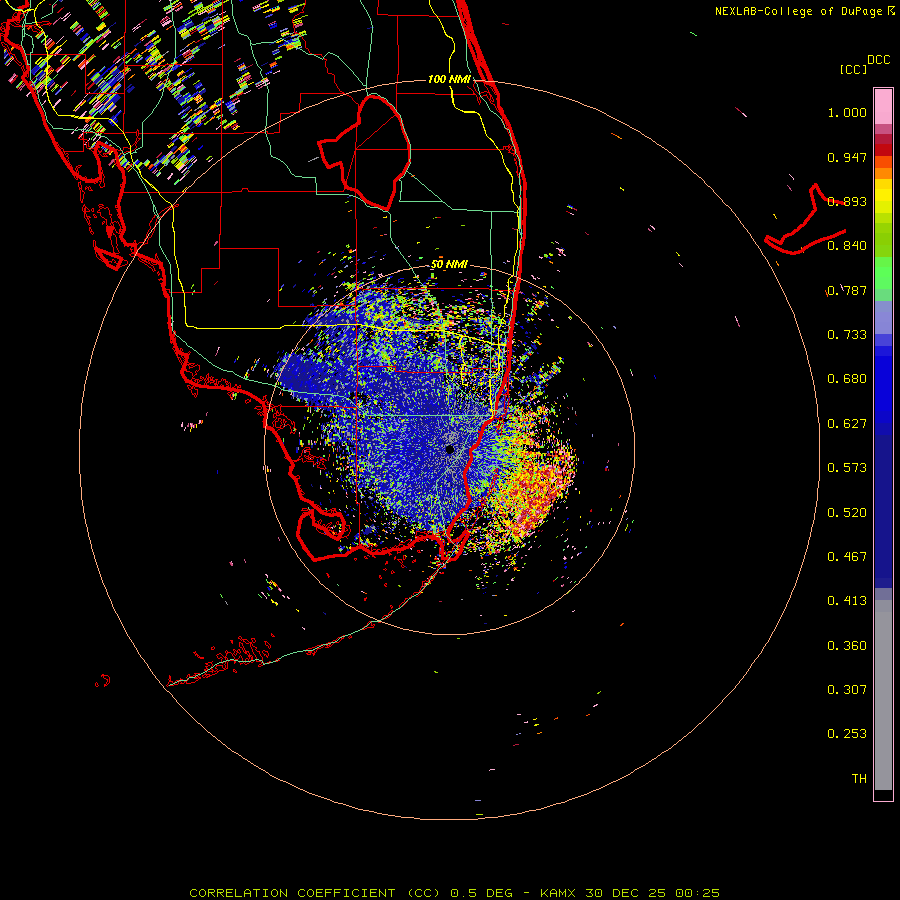
Task: Click the 1.000 value on the scale
Action: (847, 112)
